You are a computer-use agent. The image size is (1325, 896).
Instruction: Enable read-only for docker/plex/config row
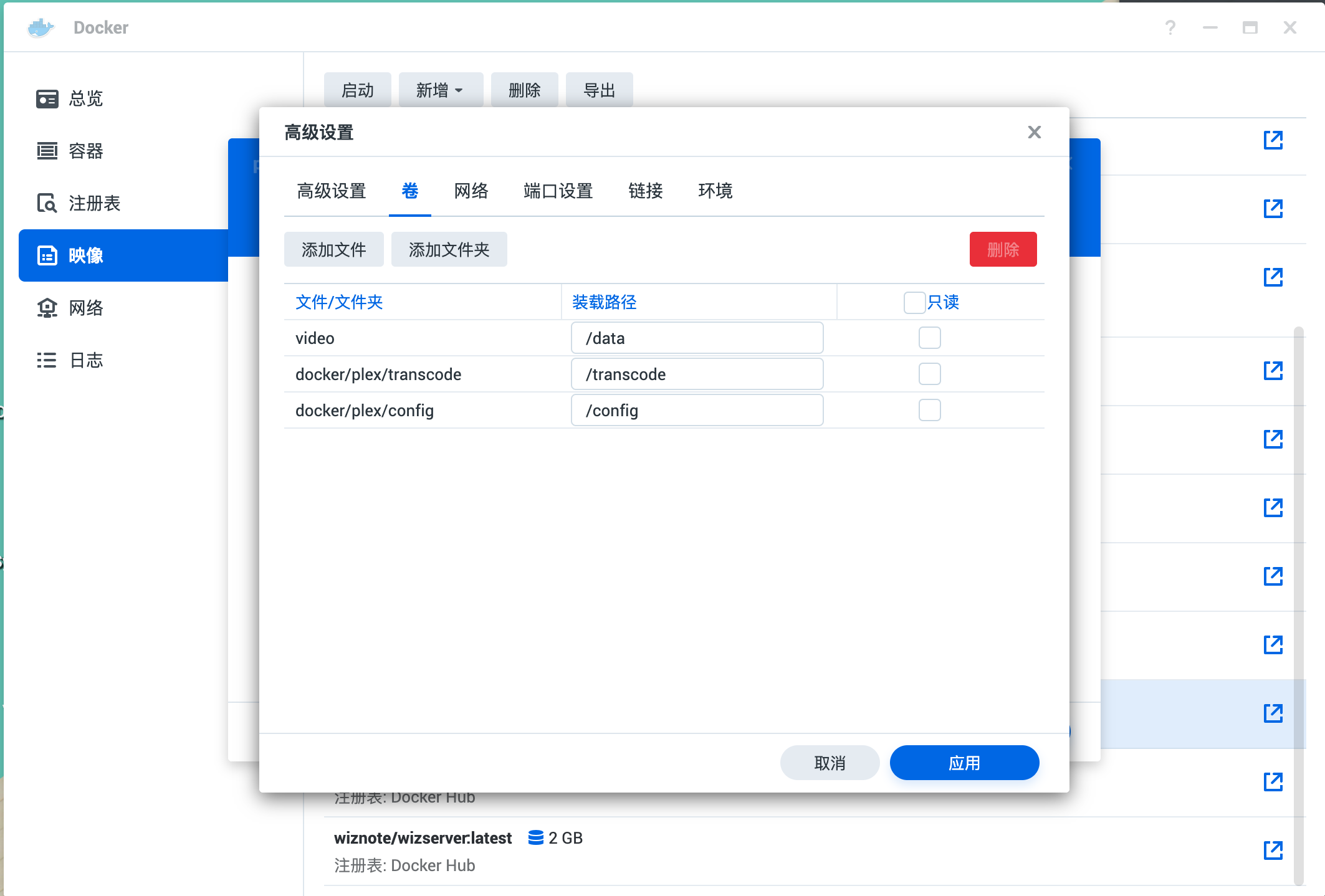point(929,410)
